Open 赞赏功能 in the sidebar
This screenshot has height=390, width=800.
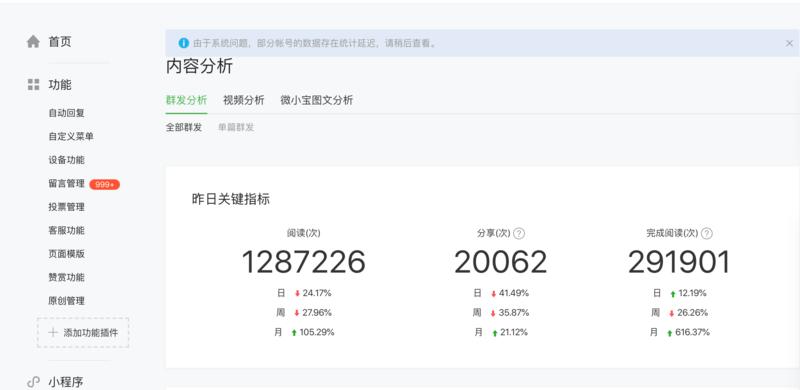point(66,278)
